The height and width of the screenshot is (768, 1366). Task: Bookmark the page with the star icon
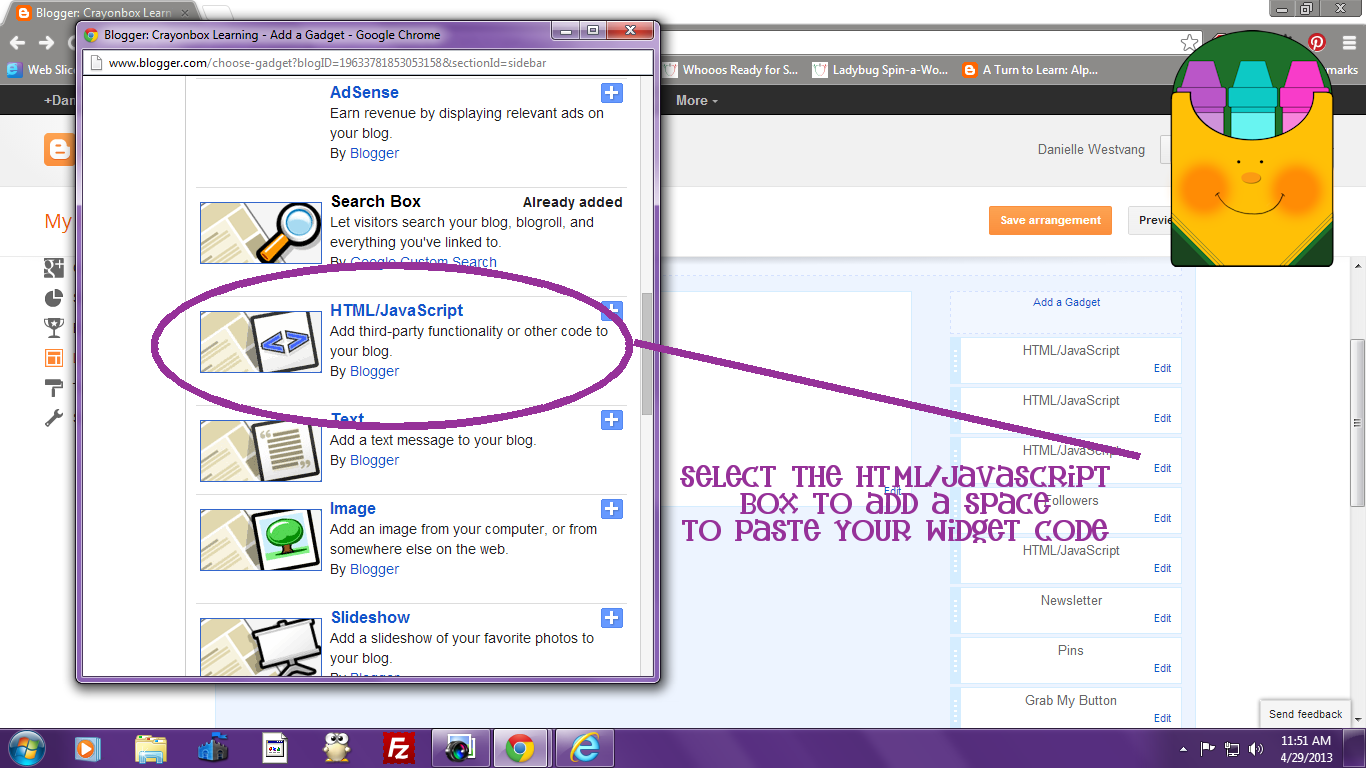point(1189,42)
